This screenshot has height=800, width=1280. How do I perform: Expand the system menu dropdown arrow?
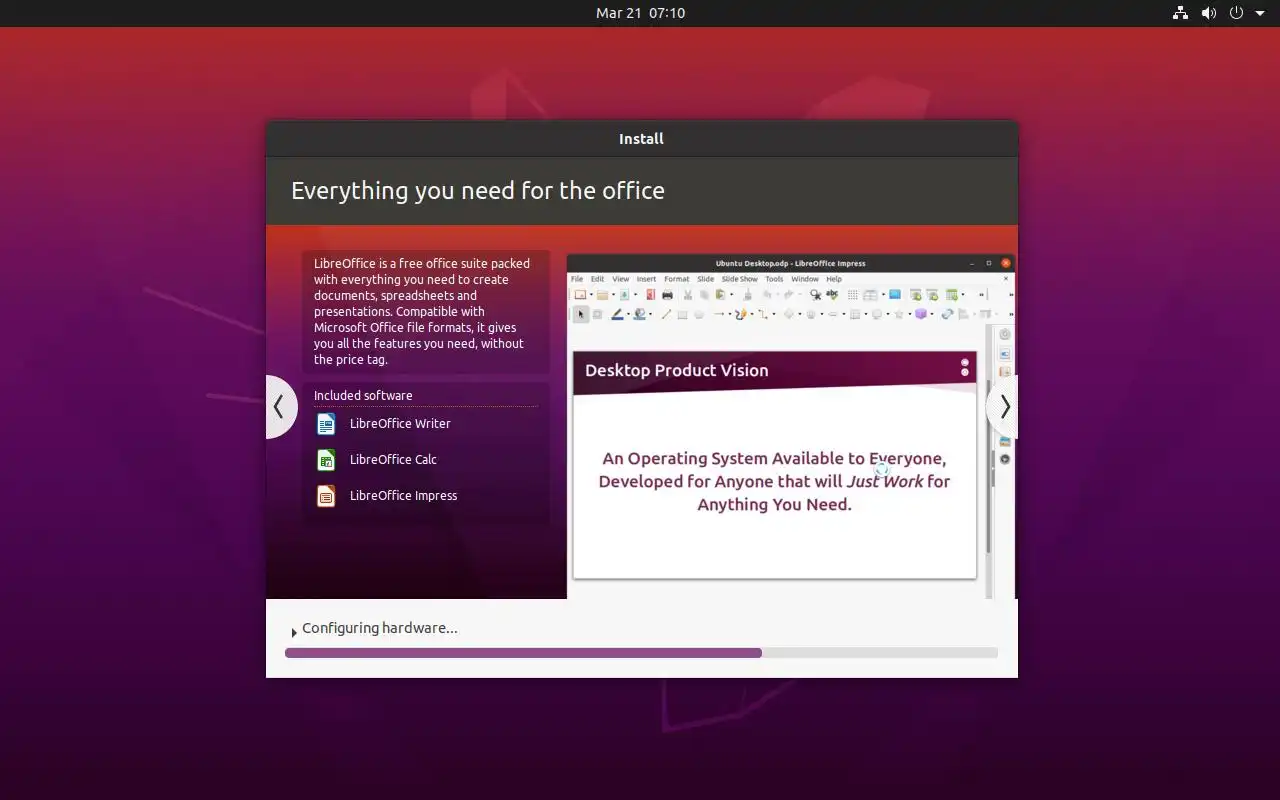(x=1260, y=13)
